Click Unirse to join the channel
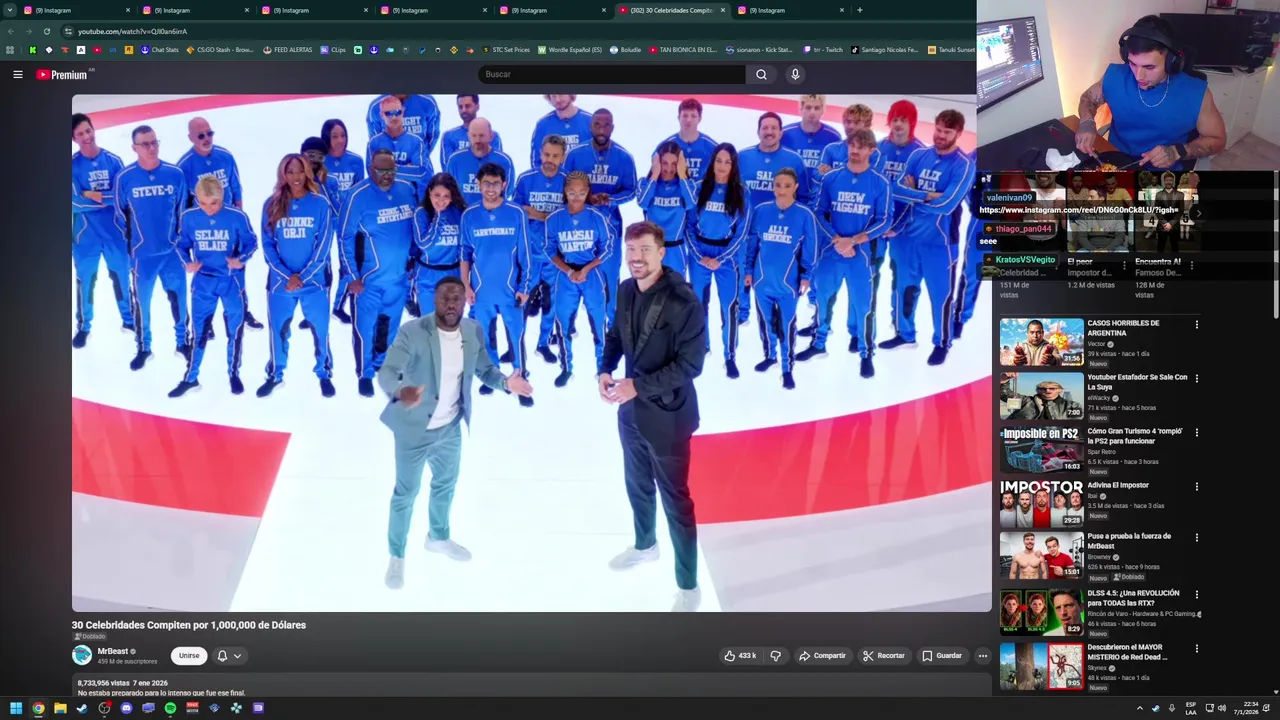 coord(189,656)
